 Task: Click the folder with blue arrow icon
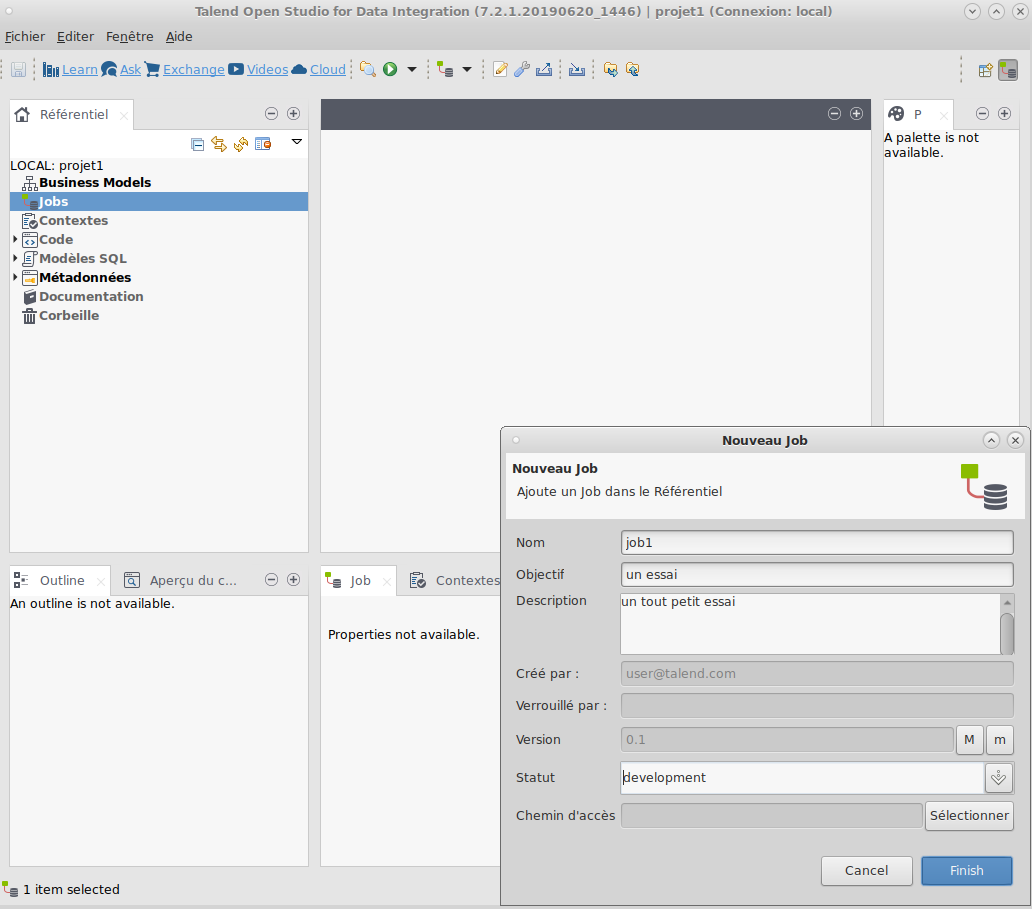pyautogui.click(x=611, y=69)
